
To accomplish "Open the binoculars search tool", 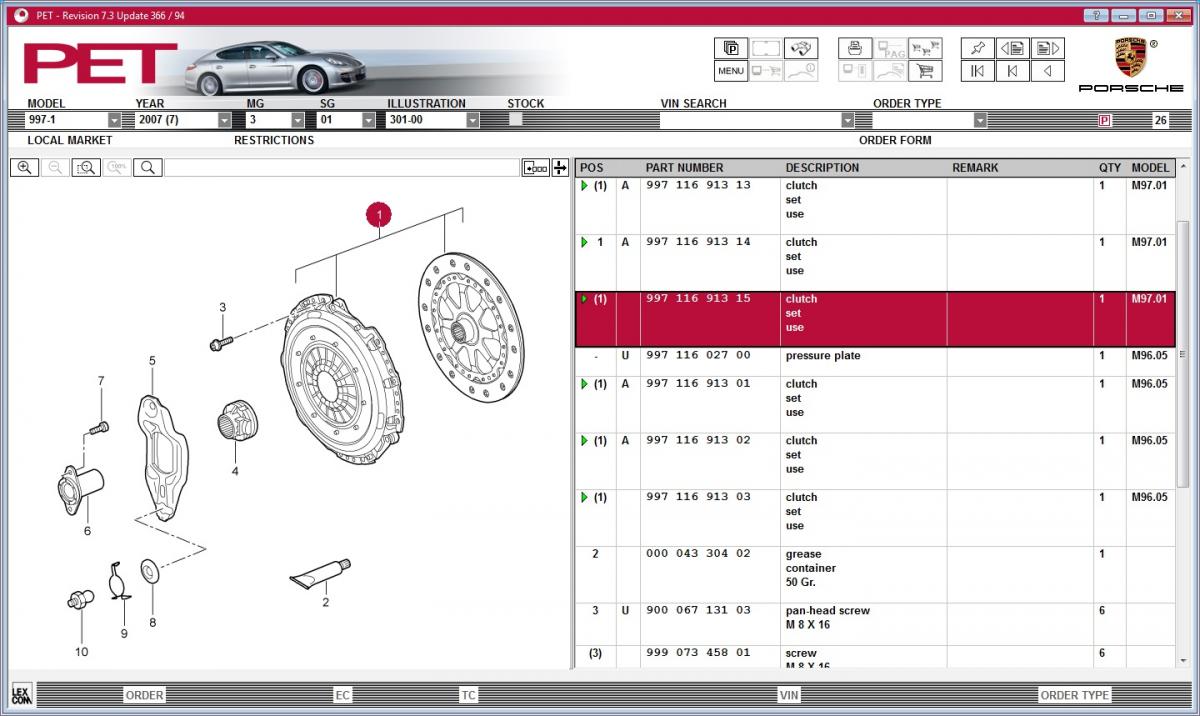I will 800,48.
